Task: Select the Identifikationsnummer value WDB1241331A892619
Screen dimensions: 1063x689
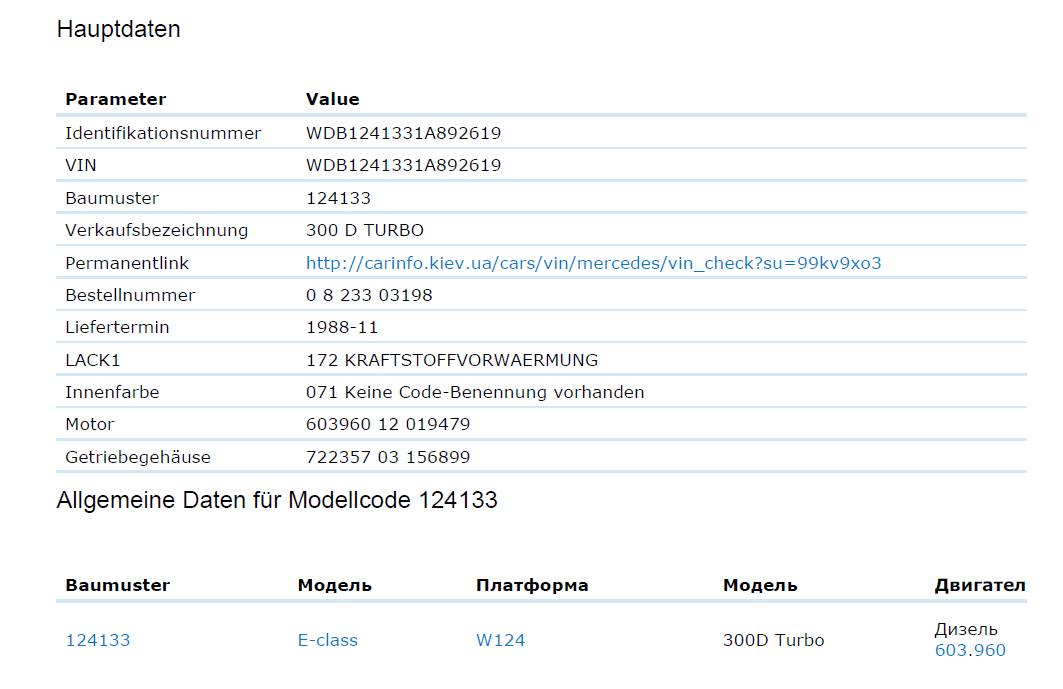Action: 403,133
